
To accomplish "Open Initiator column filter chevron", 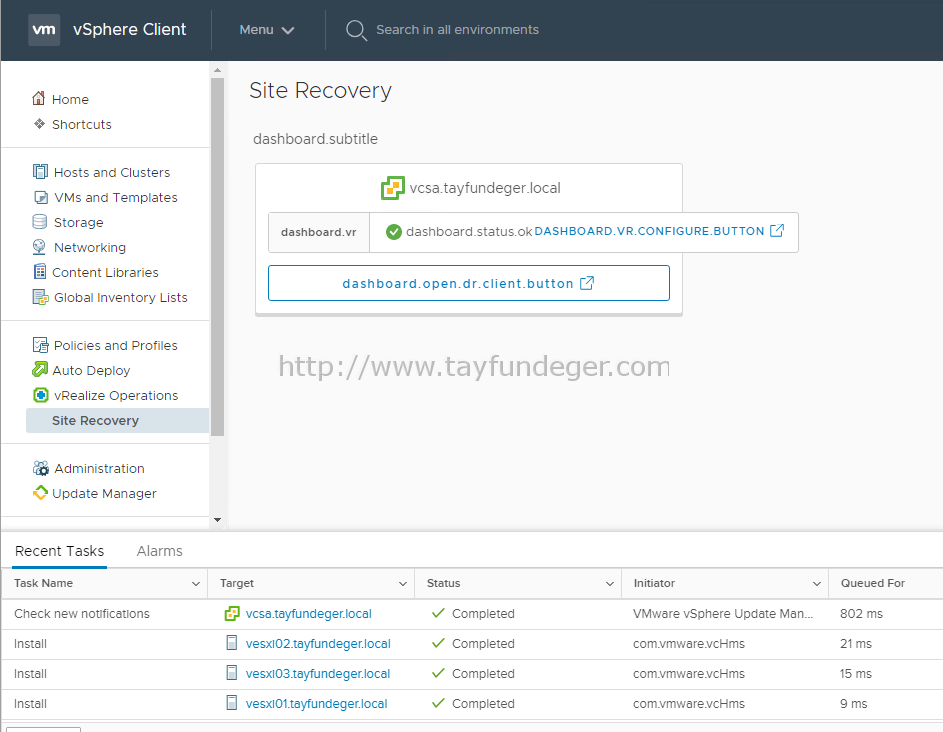I will coord(817,583).
